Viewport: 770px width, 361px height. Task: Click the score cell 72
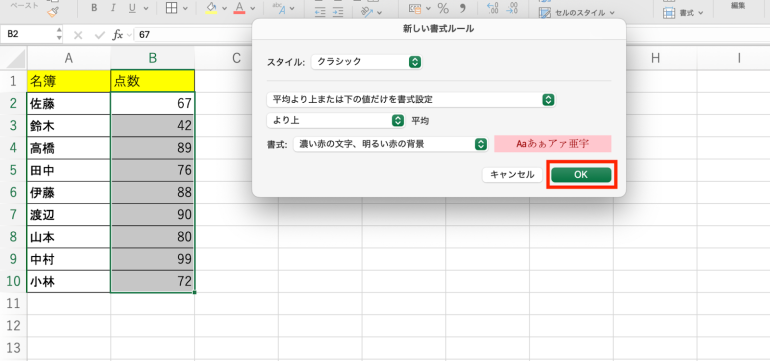click(153, 281)
